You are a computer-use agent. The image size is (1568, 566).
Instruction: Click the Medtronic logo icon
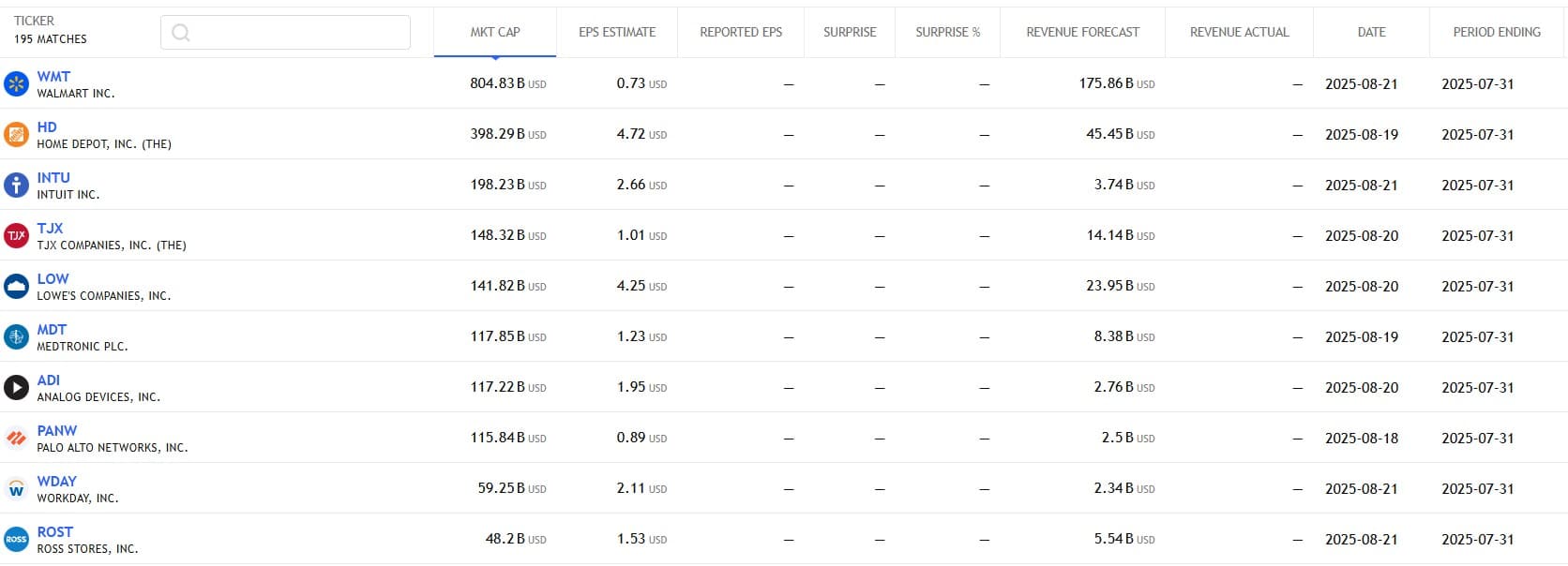(x=16, y=337)
